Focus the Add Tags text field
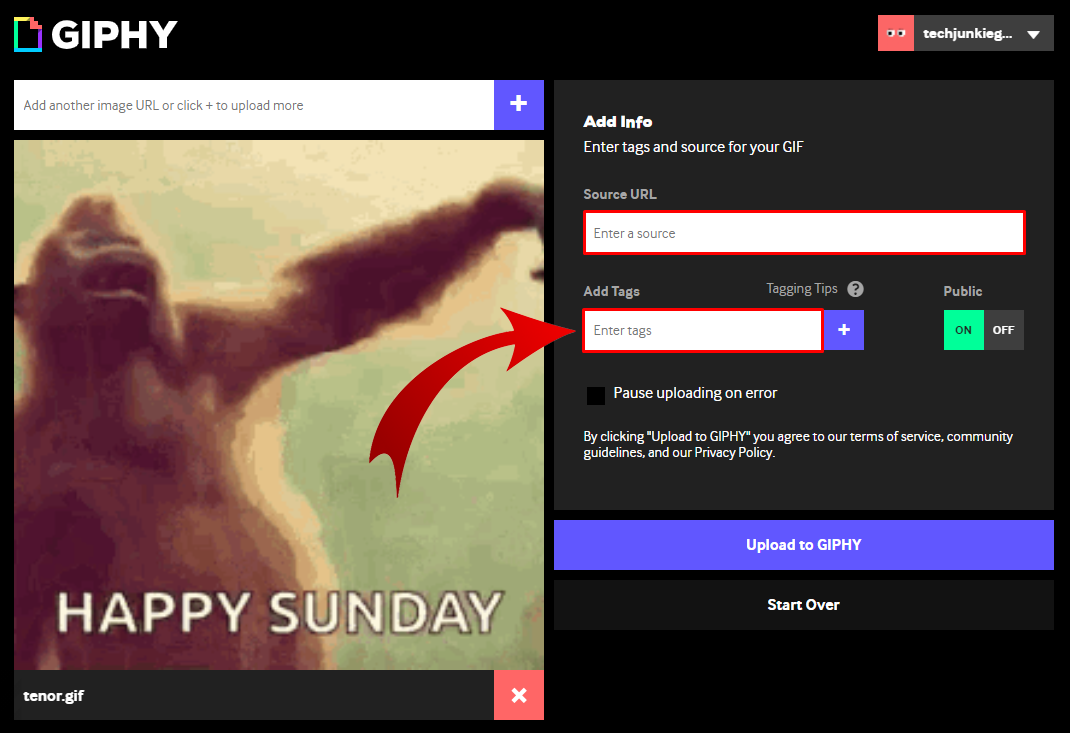Viewport: 1070px width, 733px height. tap(703, 330)
